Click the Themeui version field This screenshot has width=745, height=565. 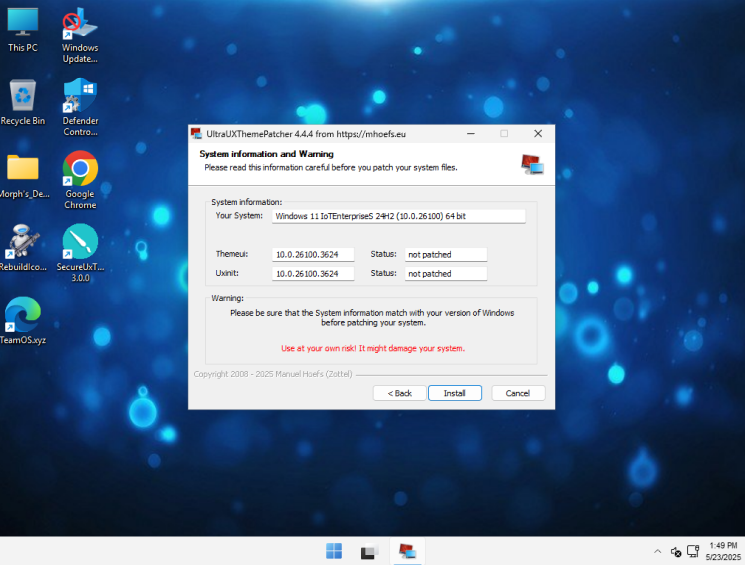[x=313, y=255]
